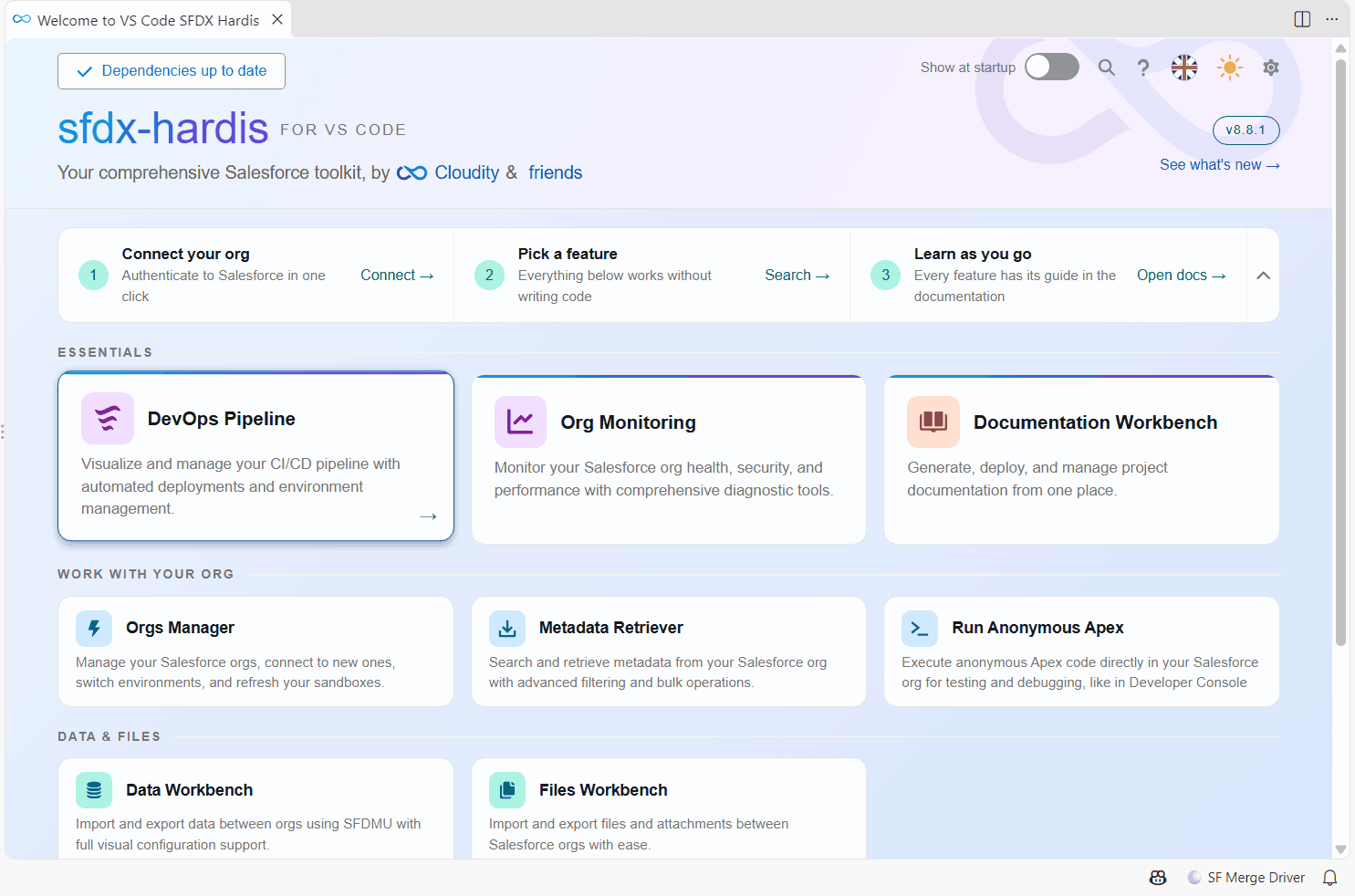Click the sfdx-hardis title logo text
Screen dimensions: 1355x896
(163, 129)
